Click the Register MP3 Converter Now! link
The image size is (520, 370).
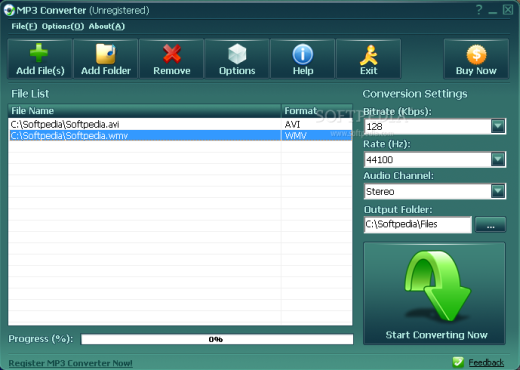point(70,363)
